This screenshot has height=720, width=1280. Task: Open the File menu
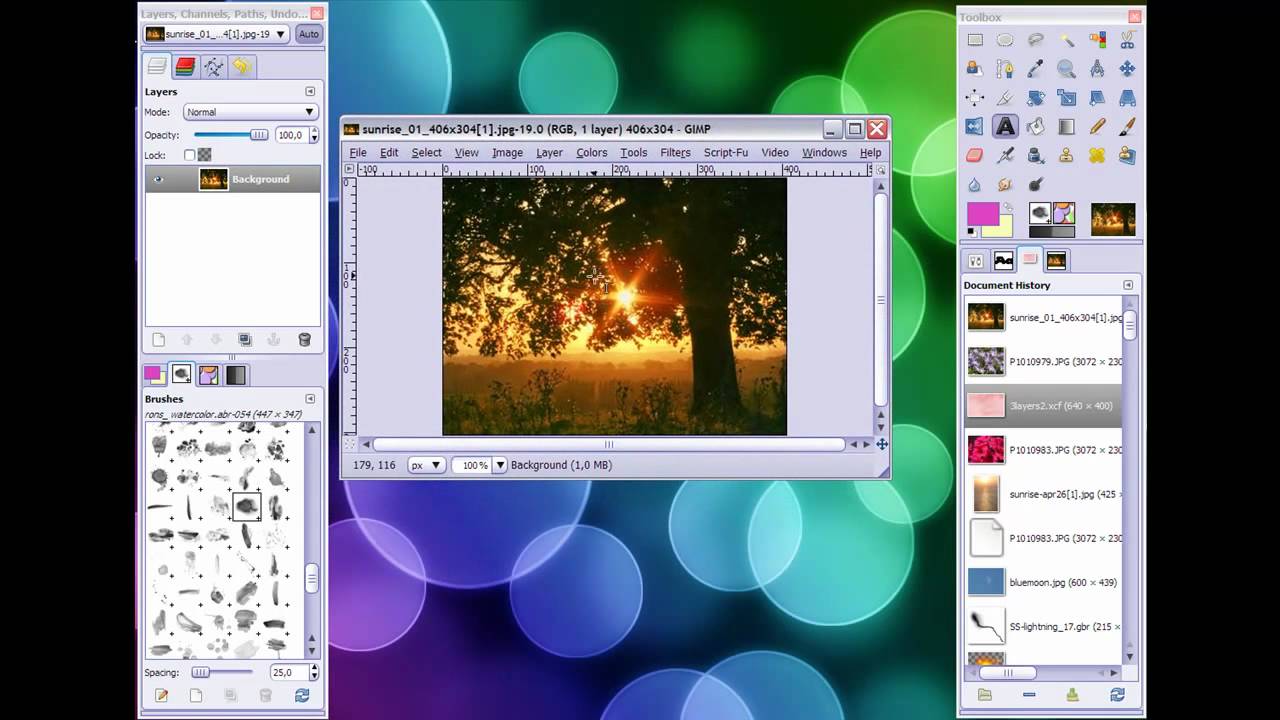[358, 153]
